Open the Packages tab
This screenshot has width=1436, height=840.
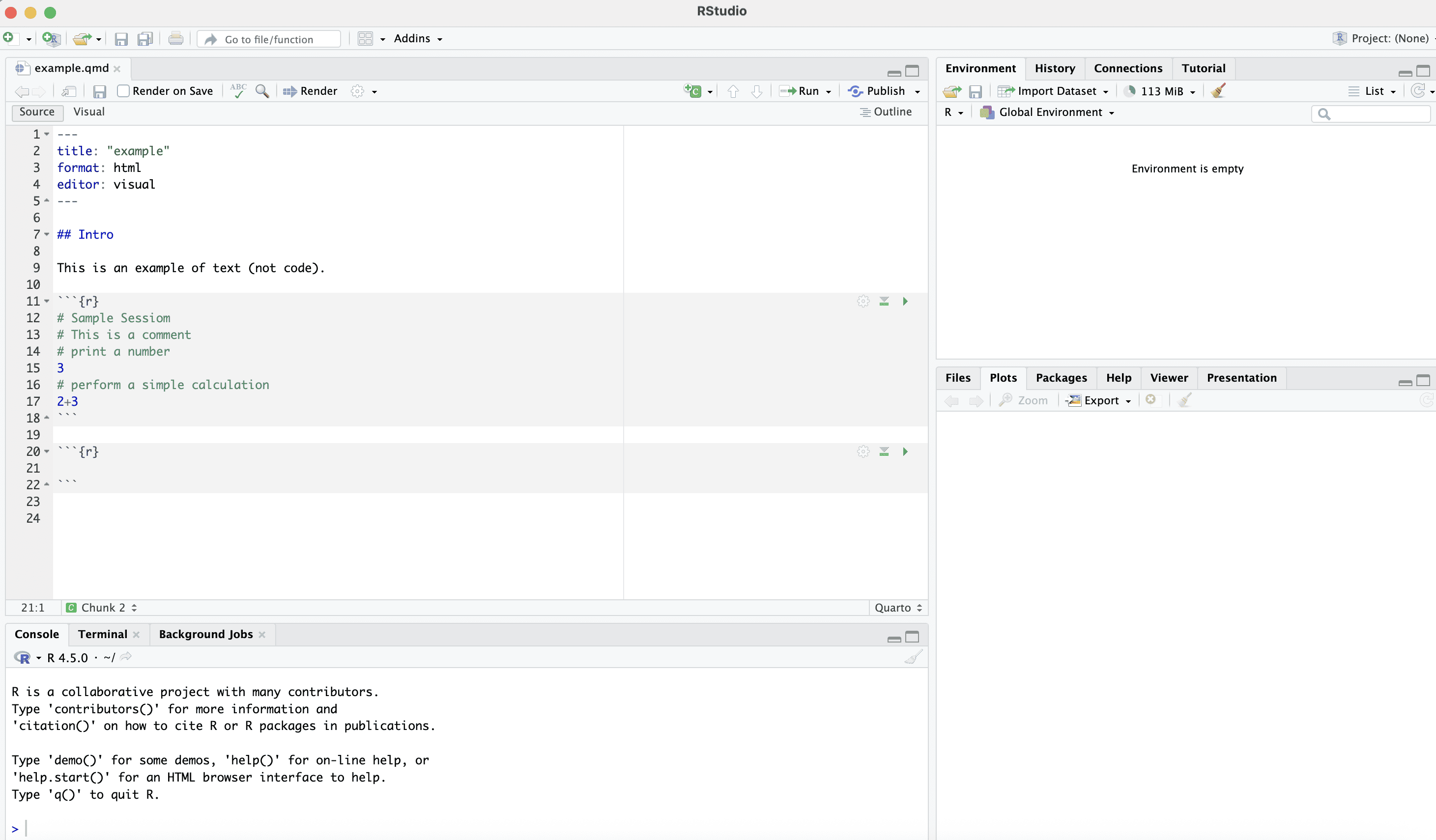(x=1061, y=378)
